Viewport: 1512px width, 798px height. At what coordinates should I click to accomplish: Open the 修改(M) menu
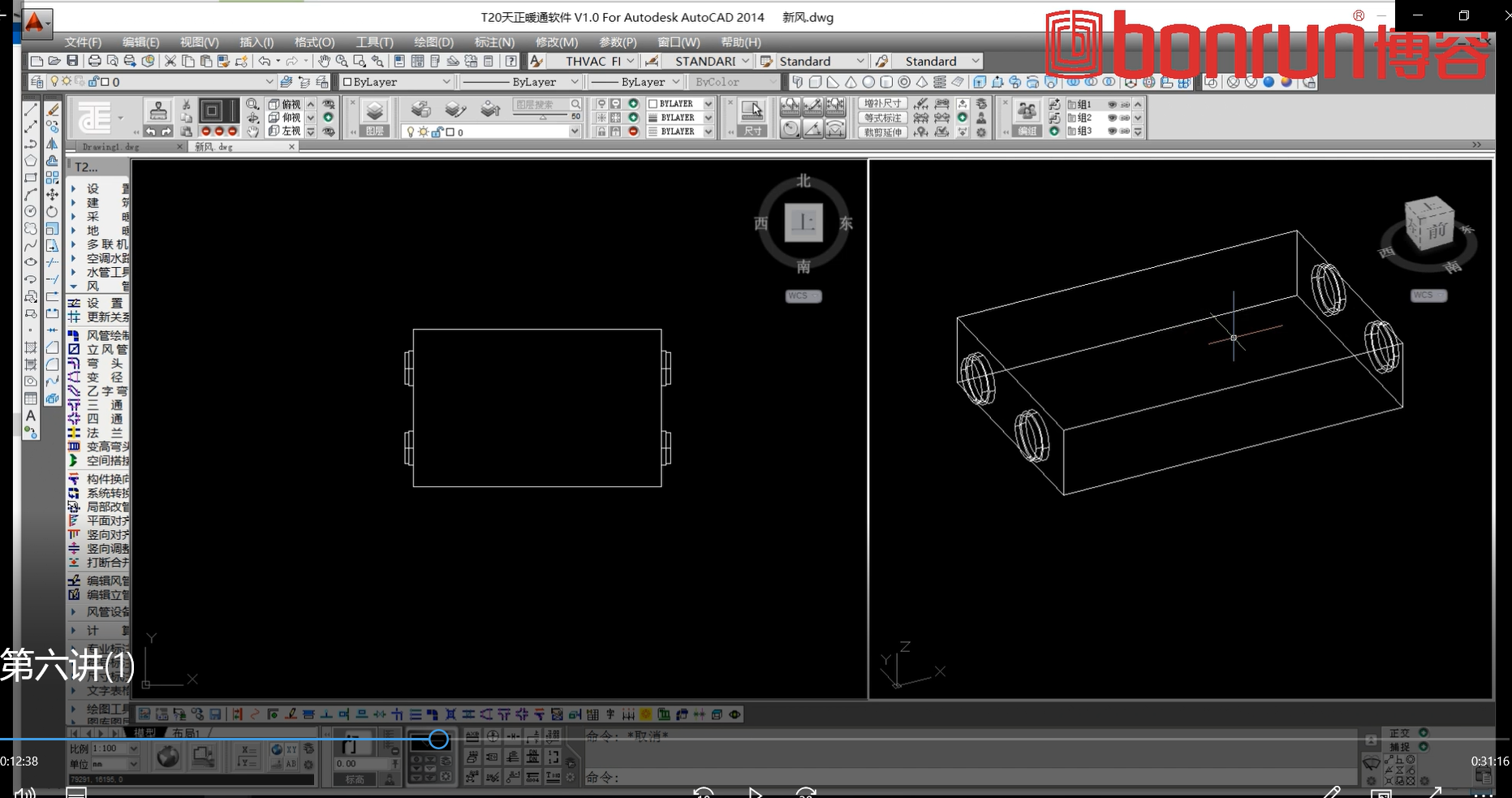557,42
